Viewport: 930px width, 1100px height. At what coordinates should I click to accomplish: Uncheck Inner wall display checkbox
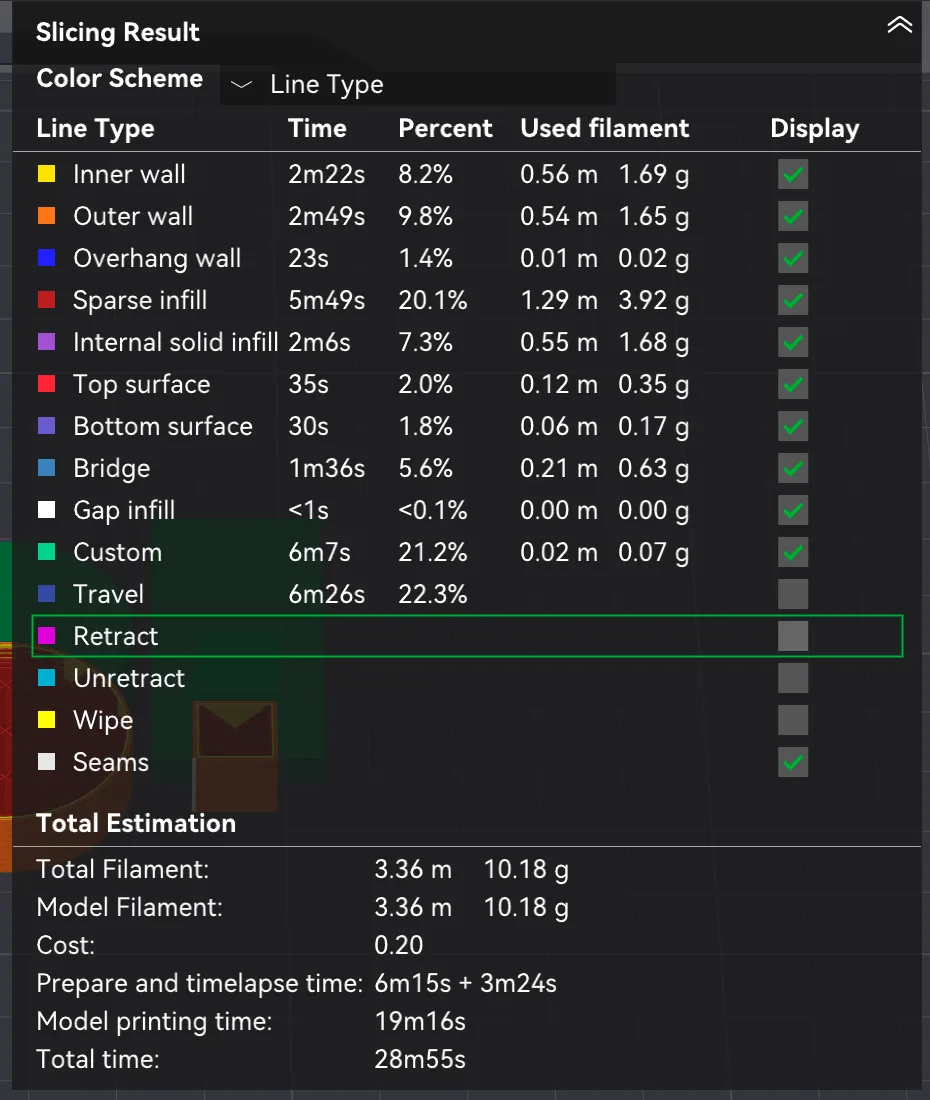pyautogui.click(x=793, y=174)
